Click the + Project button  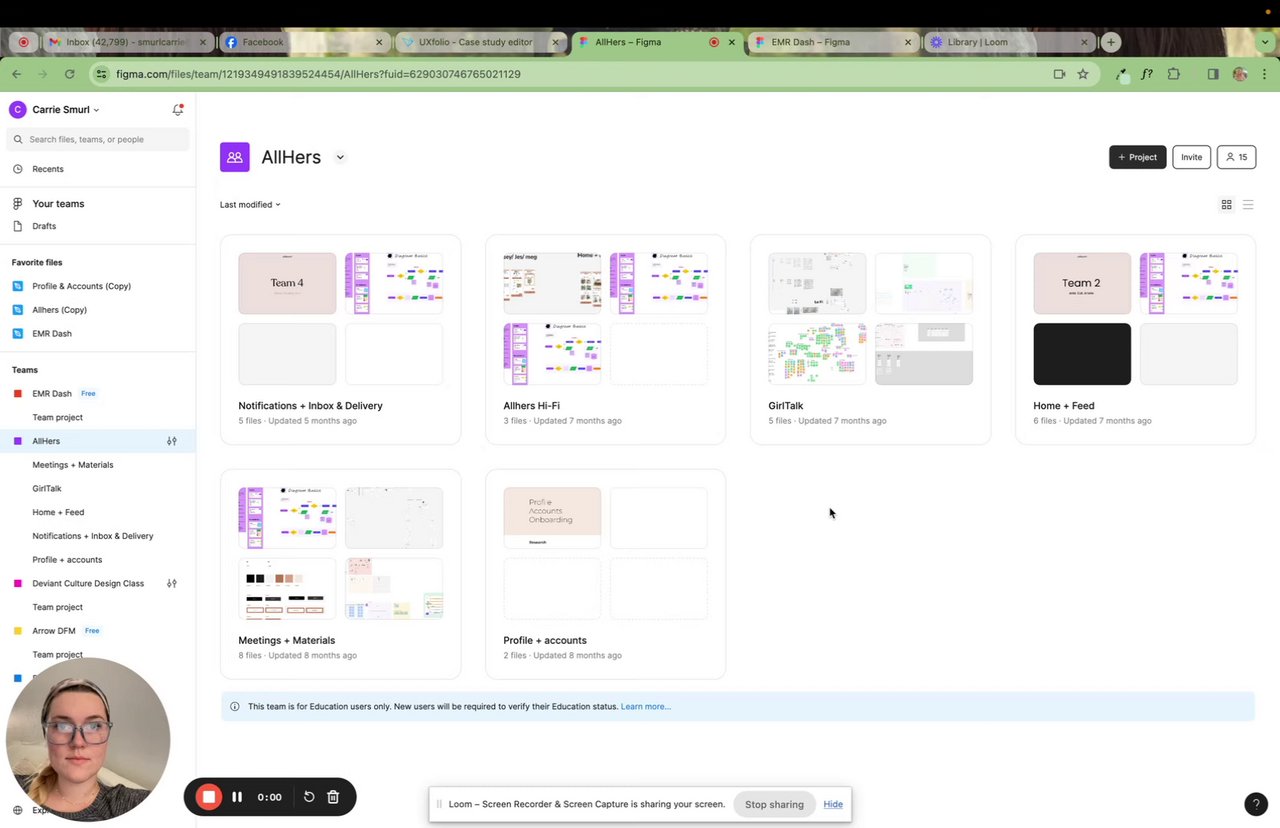coord(1137,157)
